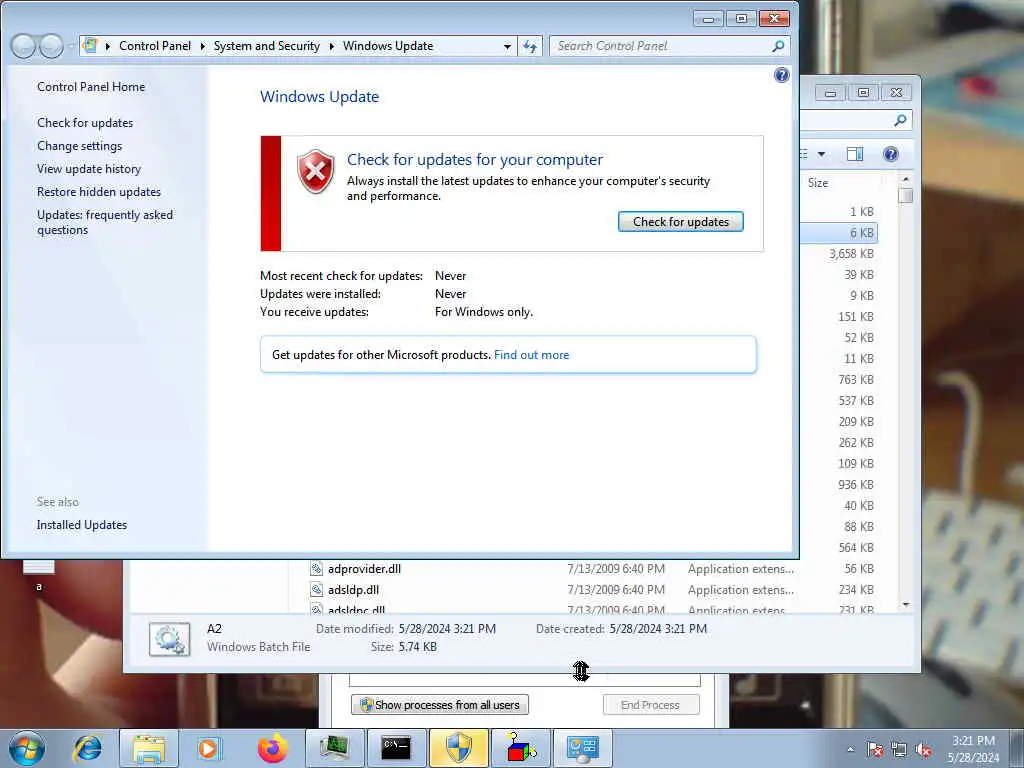Image resolution: width=1024 pixels, height=768 pixels.
Task: Click Show processes from all users
Action: coord(440,705)
